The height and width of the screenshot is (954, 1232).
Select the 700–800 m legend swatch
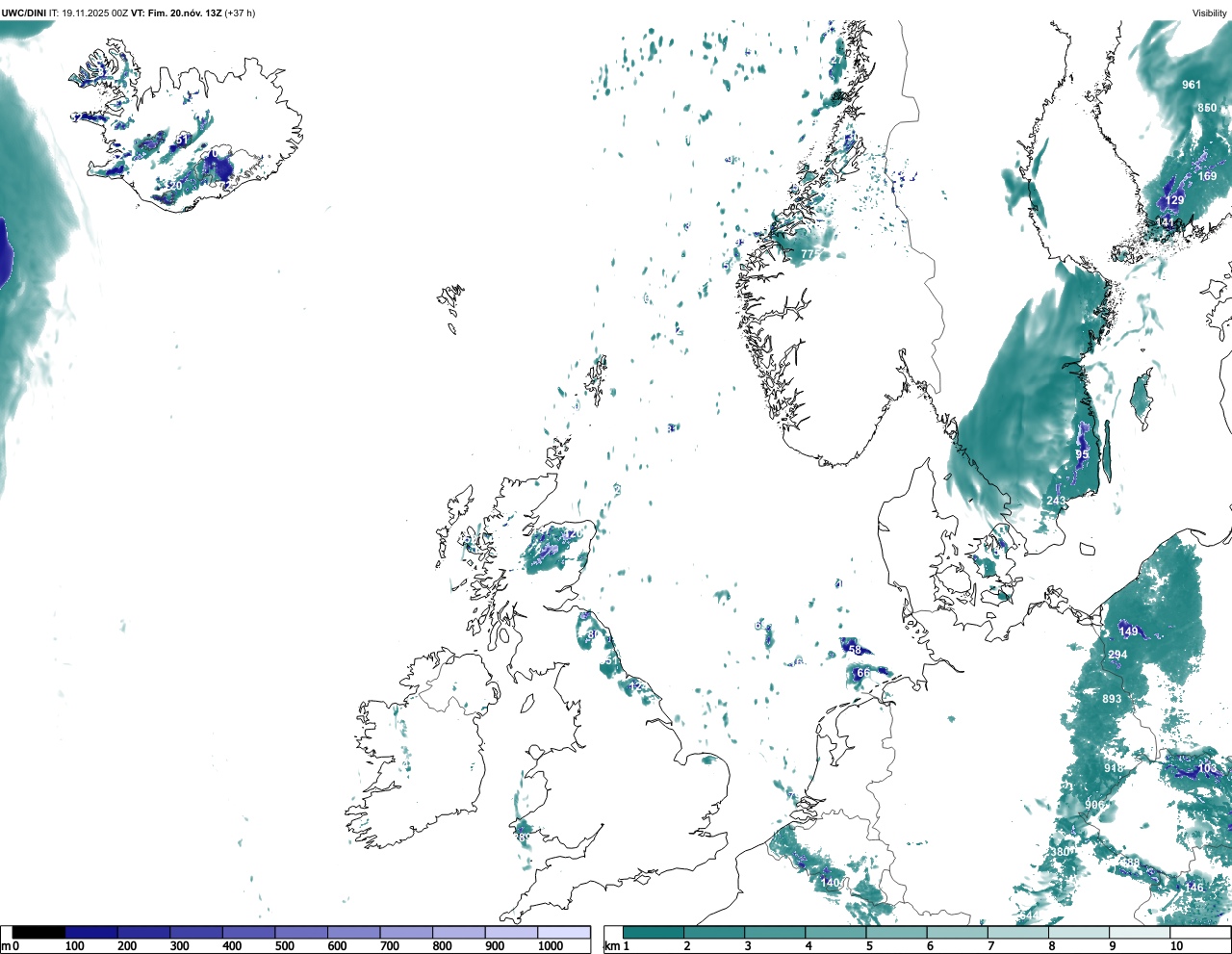pos(406,932)
